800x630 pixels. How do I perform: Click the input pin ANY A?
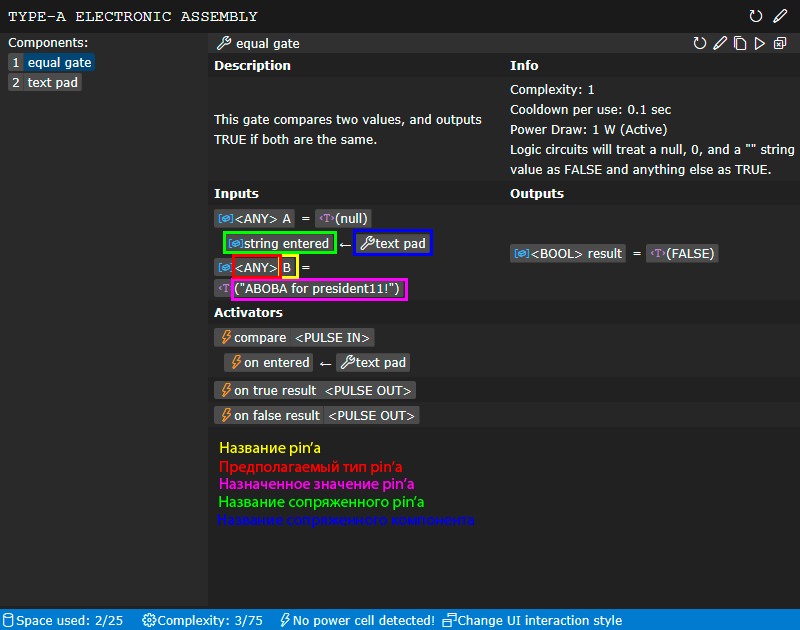pyautogui.click(x=254, y=218)
